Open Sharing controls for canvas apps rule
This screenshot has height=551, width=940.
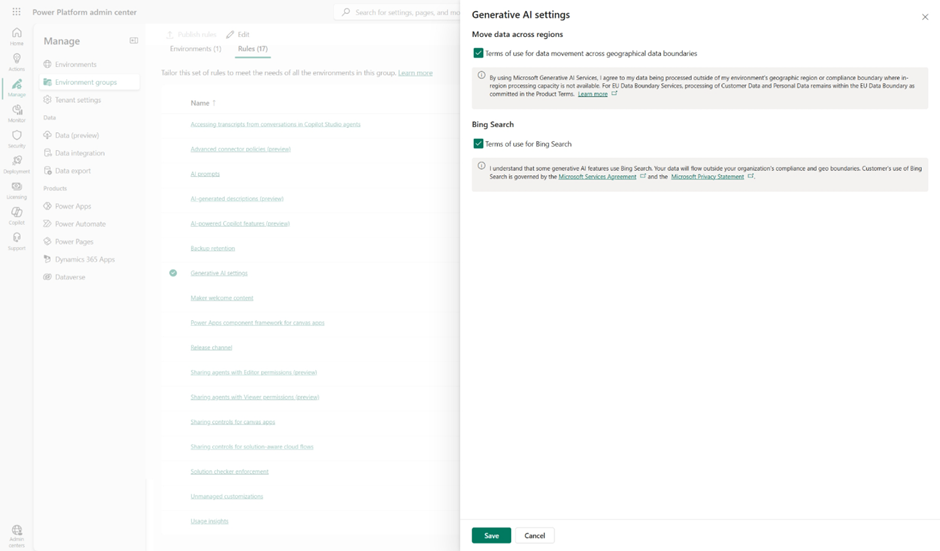[x=233, y=422]
